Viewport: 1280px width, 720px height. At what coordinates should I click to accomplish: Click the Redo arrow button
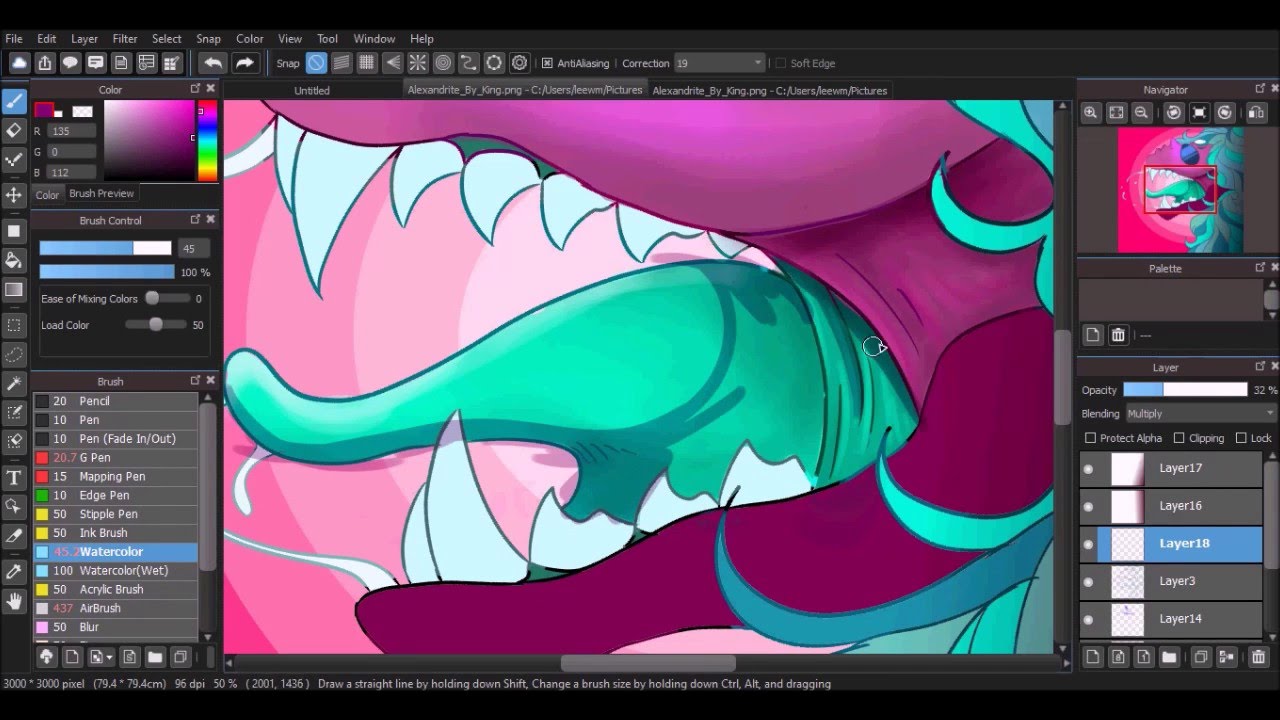244,63
